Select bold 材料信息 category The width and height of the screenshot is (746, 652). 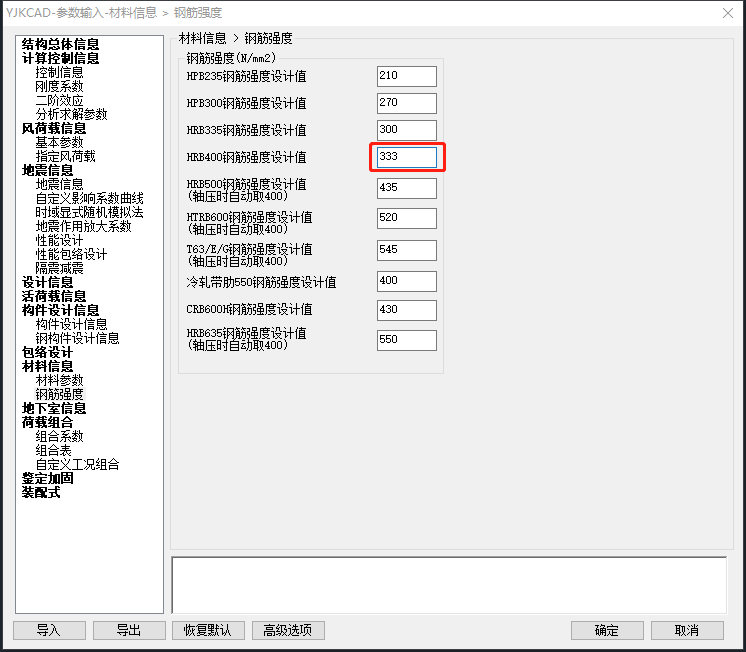(48, 366)
